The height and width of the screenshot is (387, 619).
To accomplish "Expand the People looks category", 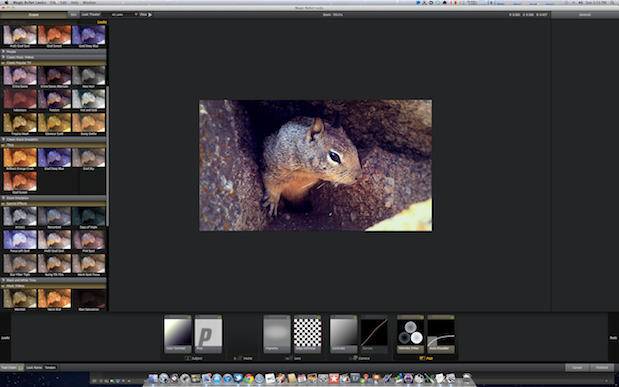I will pyautogui.click(x=53, y=51).
